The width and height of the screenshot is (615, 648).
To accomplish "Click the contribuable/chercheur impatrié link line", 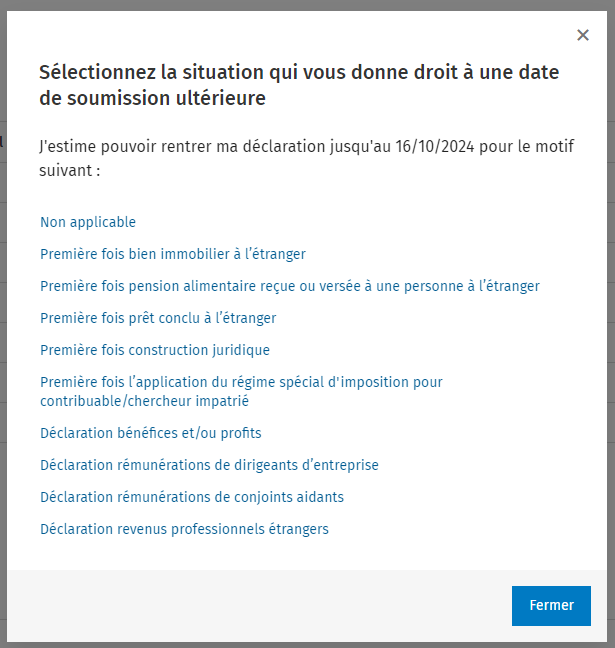I will click(144, 401).
